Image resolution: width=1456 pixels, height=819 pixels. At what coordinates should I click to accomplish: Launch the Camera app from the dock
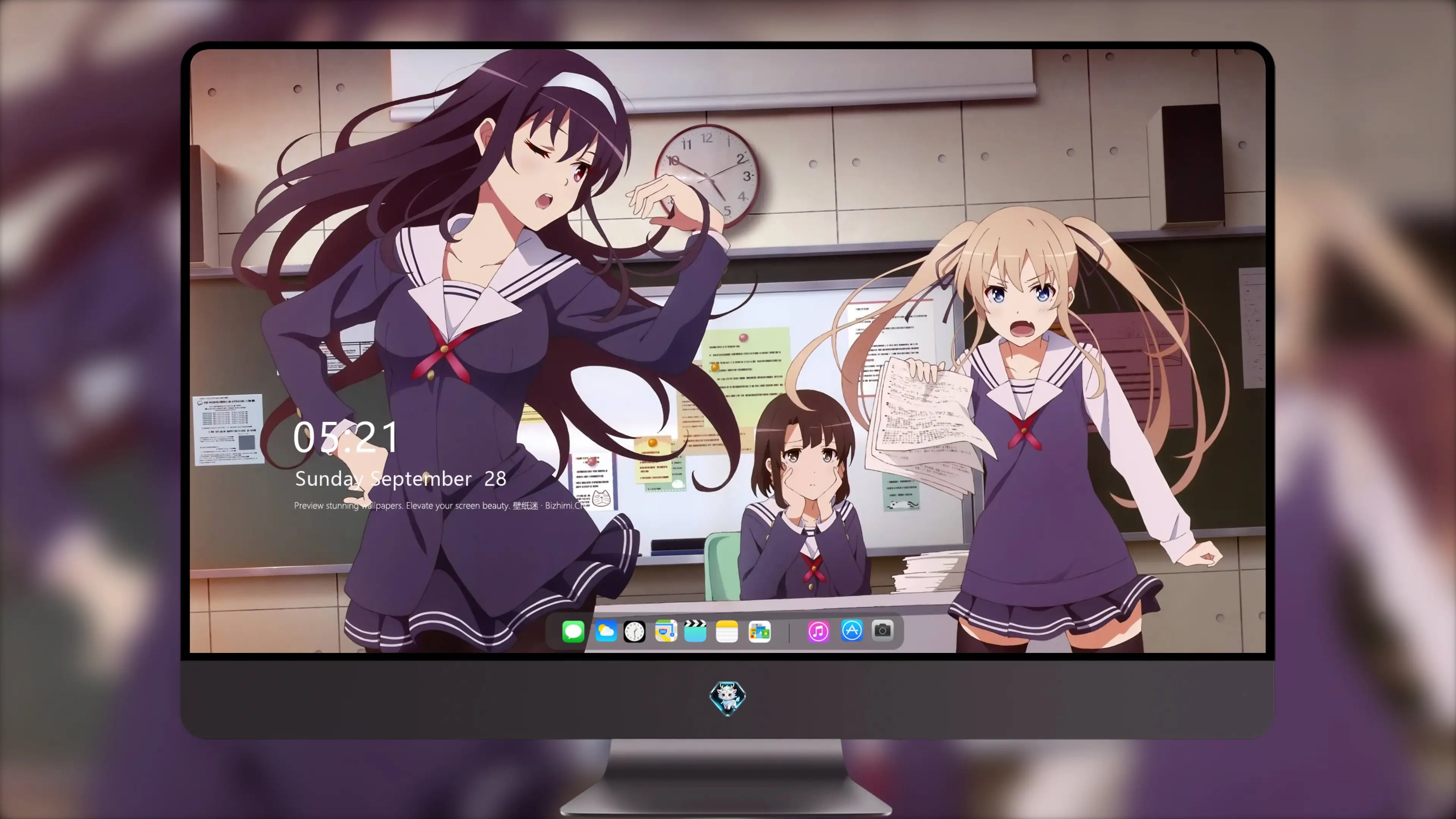[x=882, y=630]
